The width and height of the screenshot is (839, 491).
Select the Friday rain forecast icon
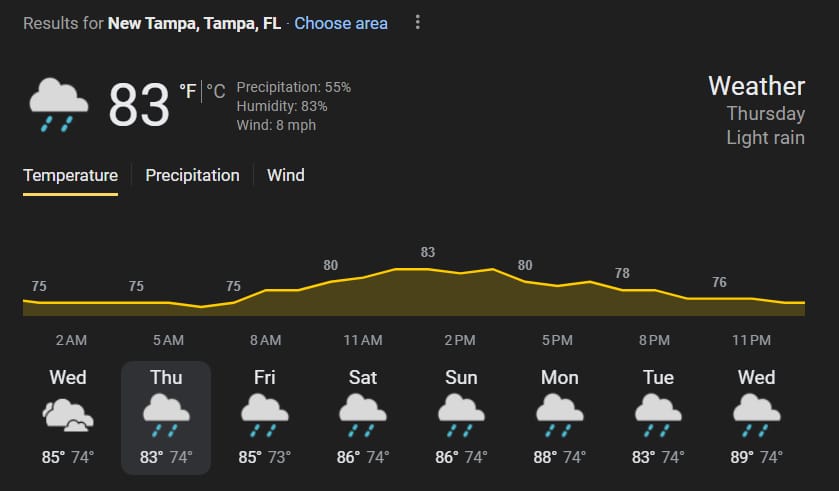pos(264,416)
